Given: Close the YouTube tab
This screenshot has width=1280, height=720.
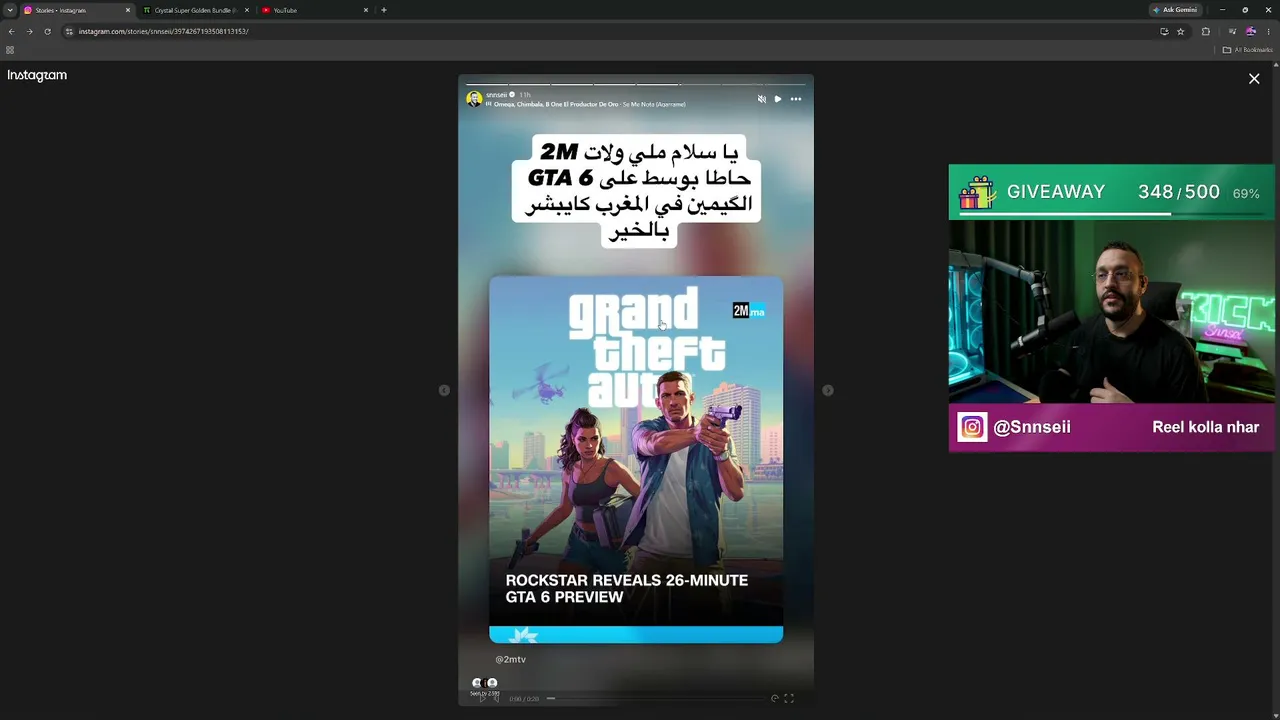Looking at the screenshot, I should pyautogui.click(x=365, y=10).
